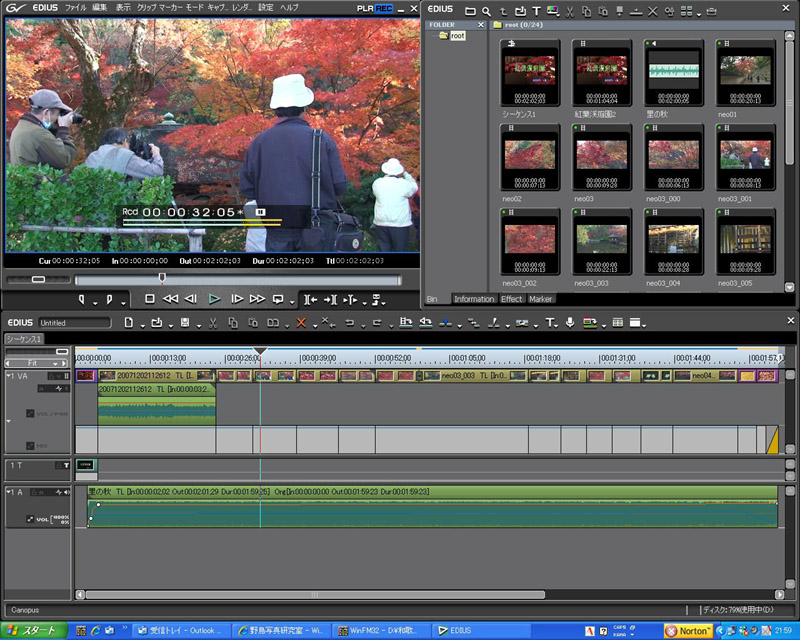Open the 表示 menu
Viewport: 800px width, 640px height.
123,8
